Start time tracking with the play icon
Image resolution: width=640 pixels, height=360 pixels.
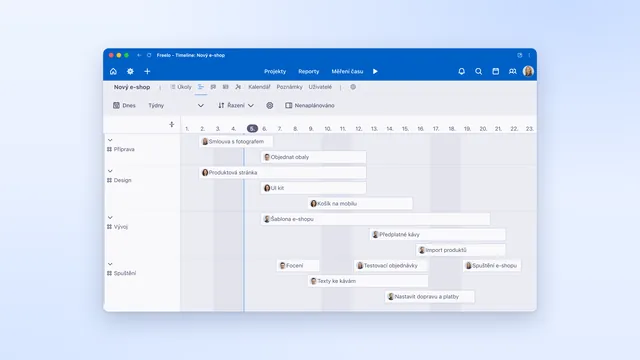pyautogui.click(x=375, y=71)
